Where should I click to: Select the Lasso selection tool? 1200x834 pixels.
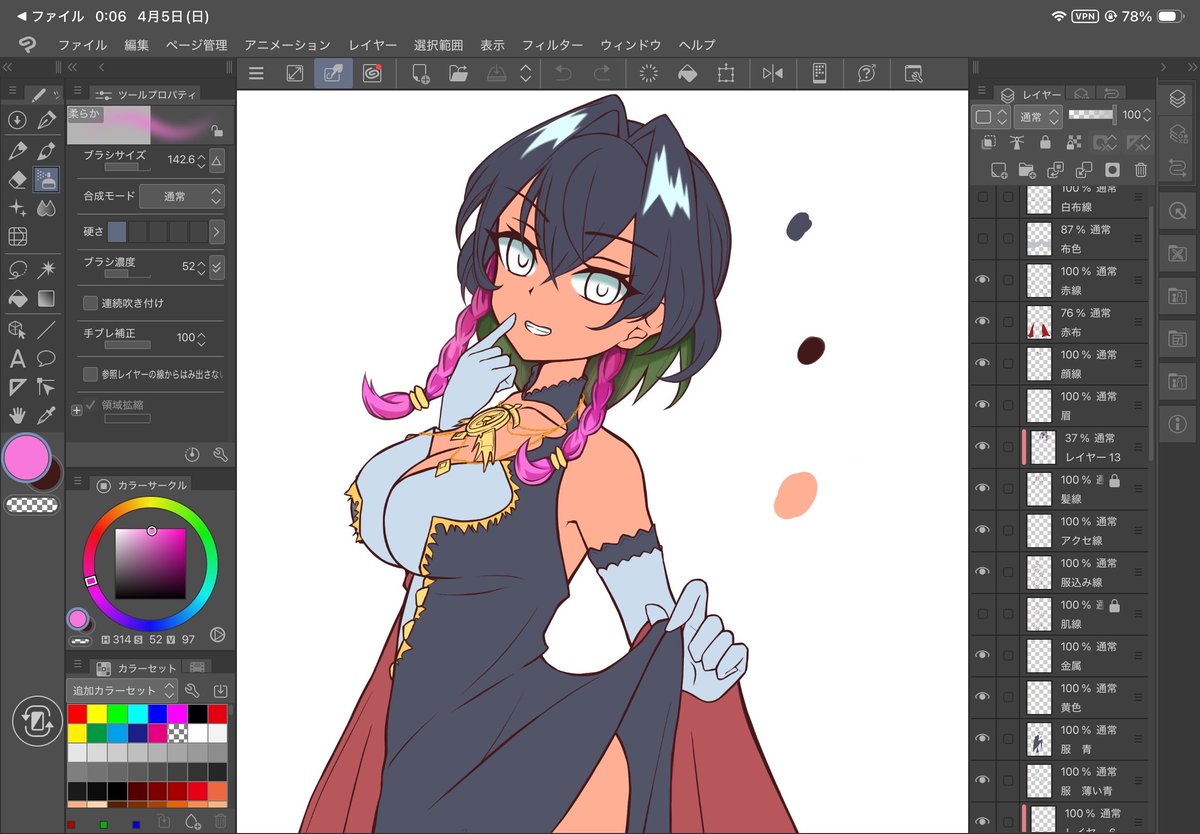point(17,269)
